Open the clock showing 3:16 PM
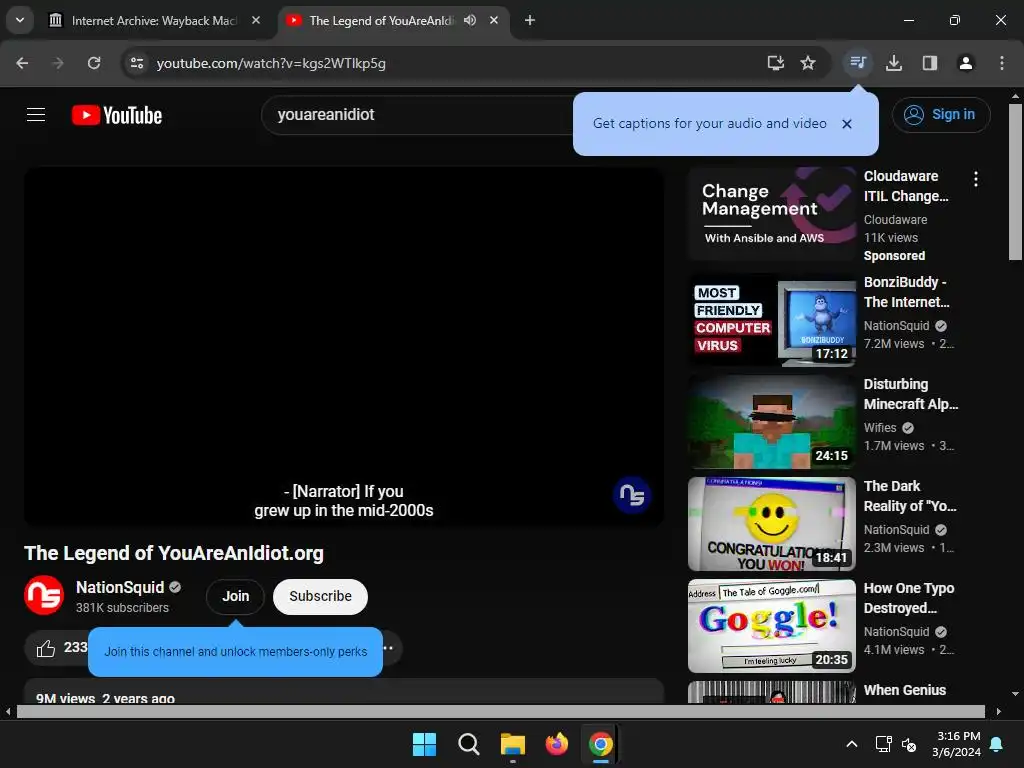Viewport: 1024px width, 768px height. click(x=956, y=744)
